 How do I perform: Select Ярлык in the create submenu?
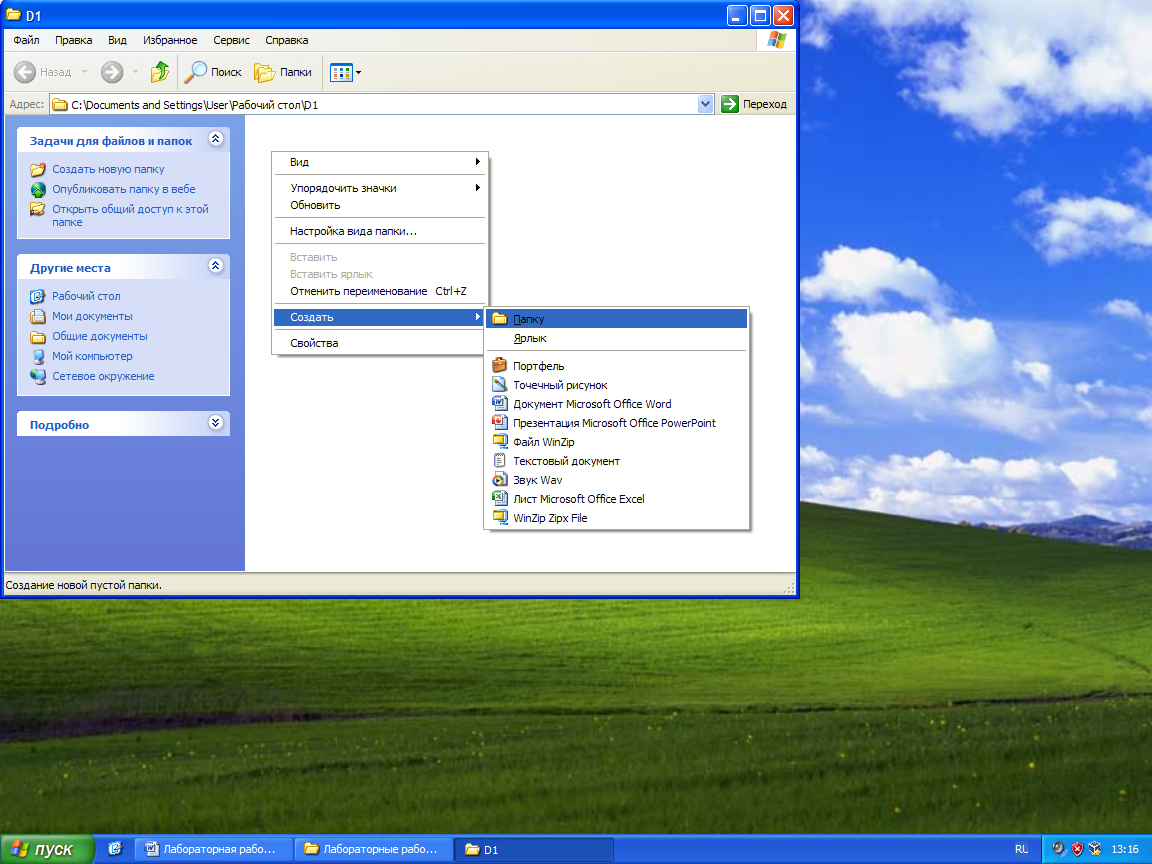click(616, 338)
